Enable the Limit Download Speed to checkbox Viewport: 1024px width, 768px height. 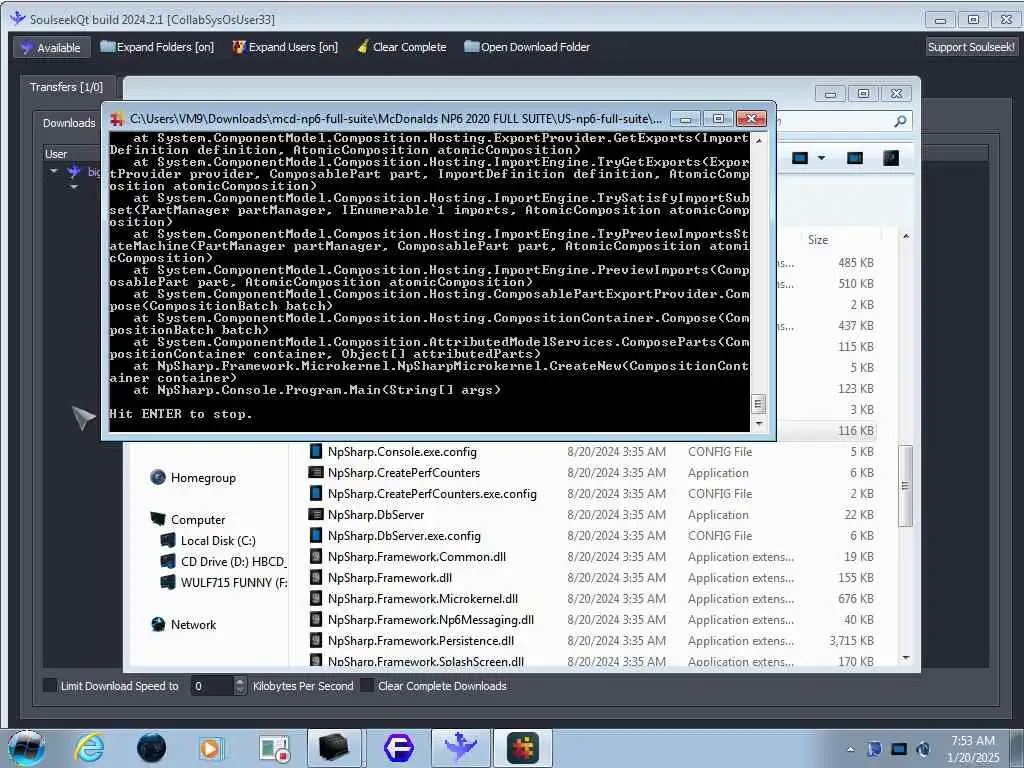tap(50, 686)
